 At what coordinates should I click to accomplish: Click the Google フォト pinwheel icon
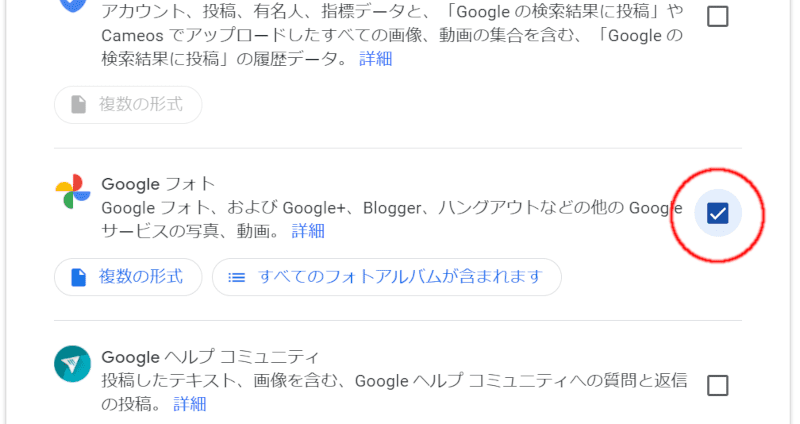[x=72, y=191]
